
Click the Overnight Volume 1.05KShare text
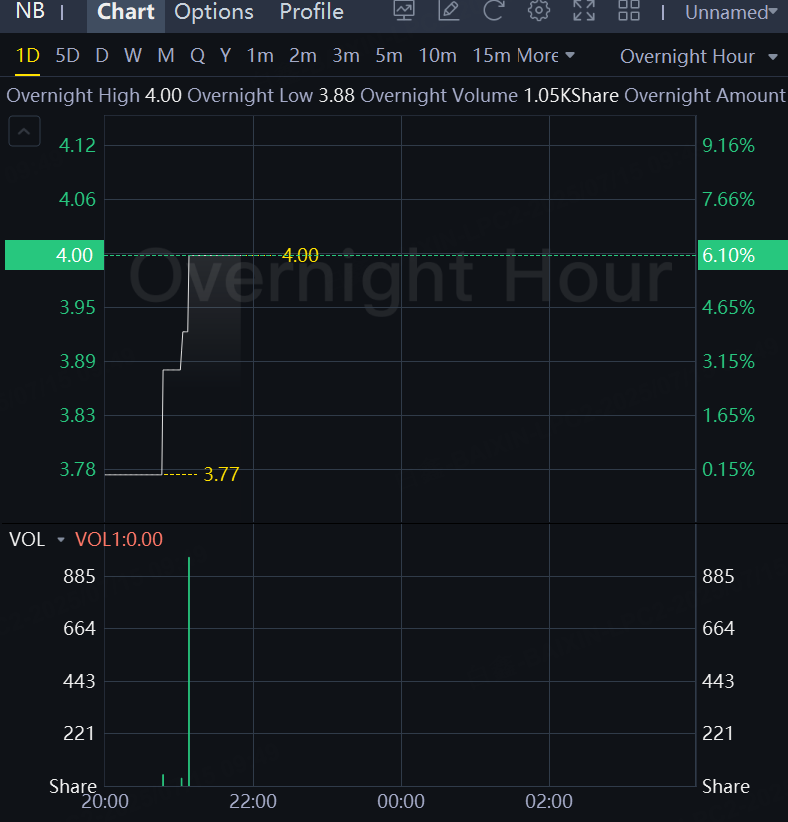click(x=489, y=96)
